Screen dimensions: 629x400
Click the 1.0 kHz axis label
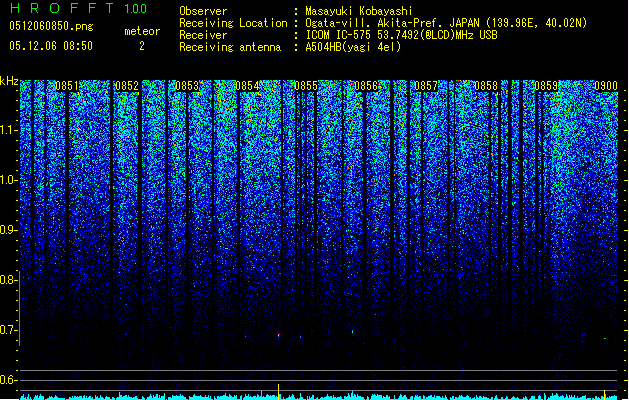tap(9, 180)
